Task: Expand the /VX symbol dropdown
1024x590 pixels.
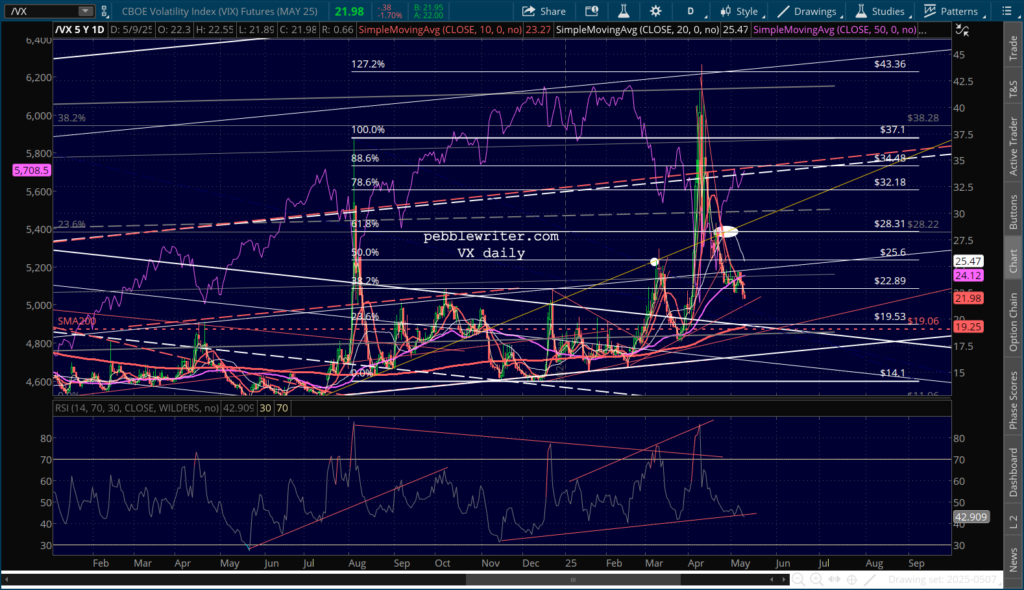Action: coord(87,11)
